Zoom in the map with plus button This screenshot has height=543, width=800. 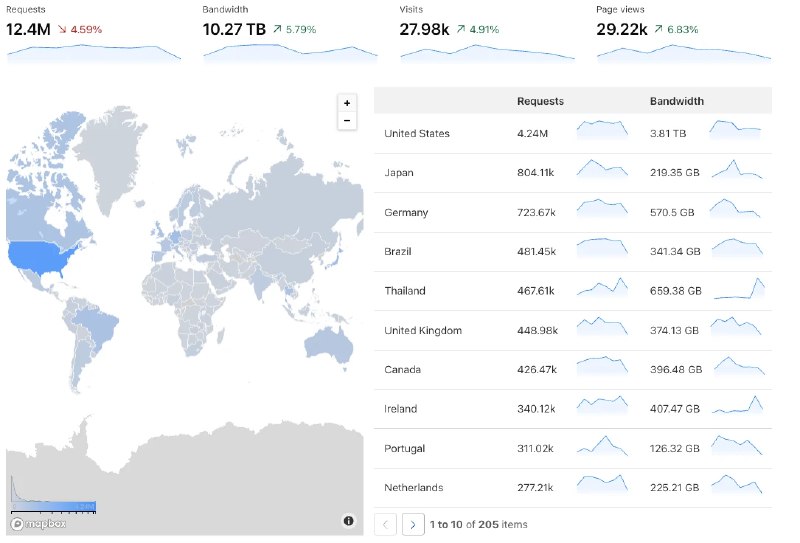(x=347, y=103)
